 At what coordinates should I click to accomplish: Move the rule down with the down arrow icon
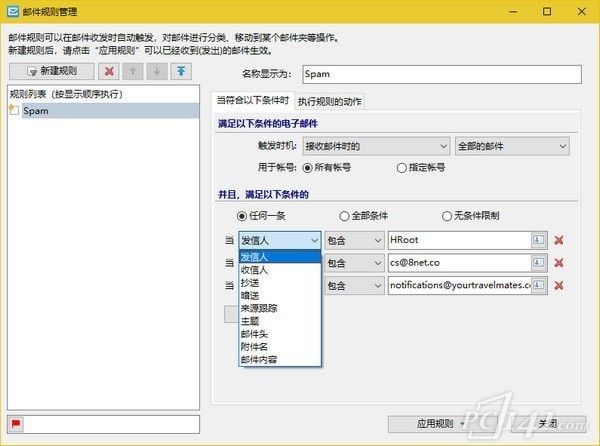coord(157,71)
